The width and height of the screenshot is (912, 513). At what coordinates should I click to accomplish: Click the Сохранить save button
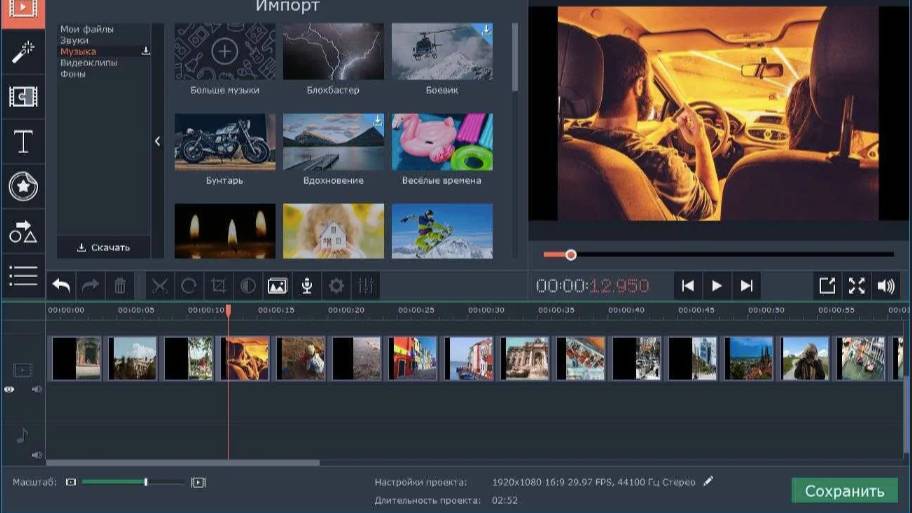tap(845, 491)
